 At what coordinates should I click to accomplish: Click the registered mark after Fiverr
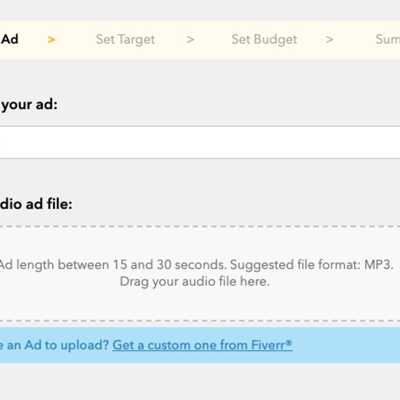(x=289, y=342)
